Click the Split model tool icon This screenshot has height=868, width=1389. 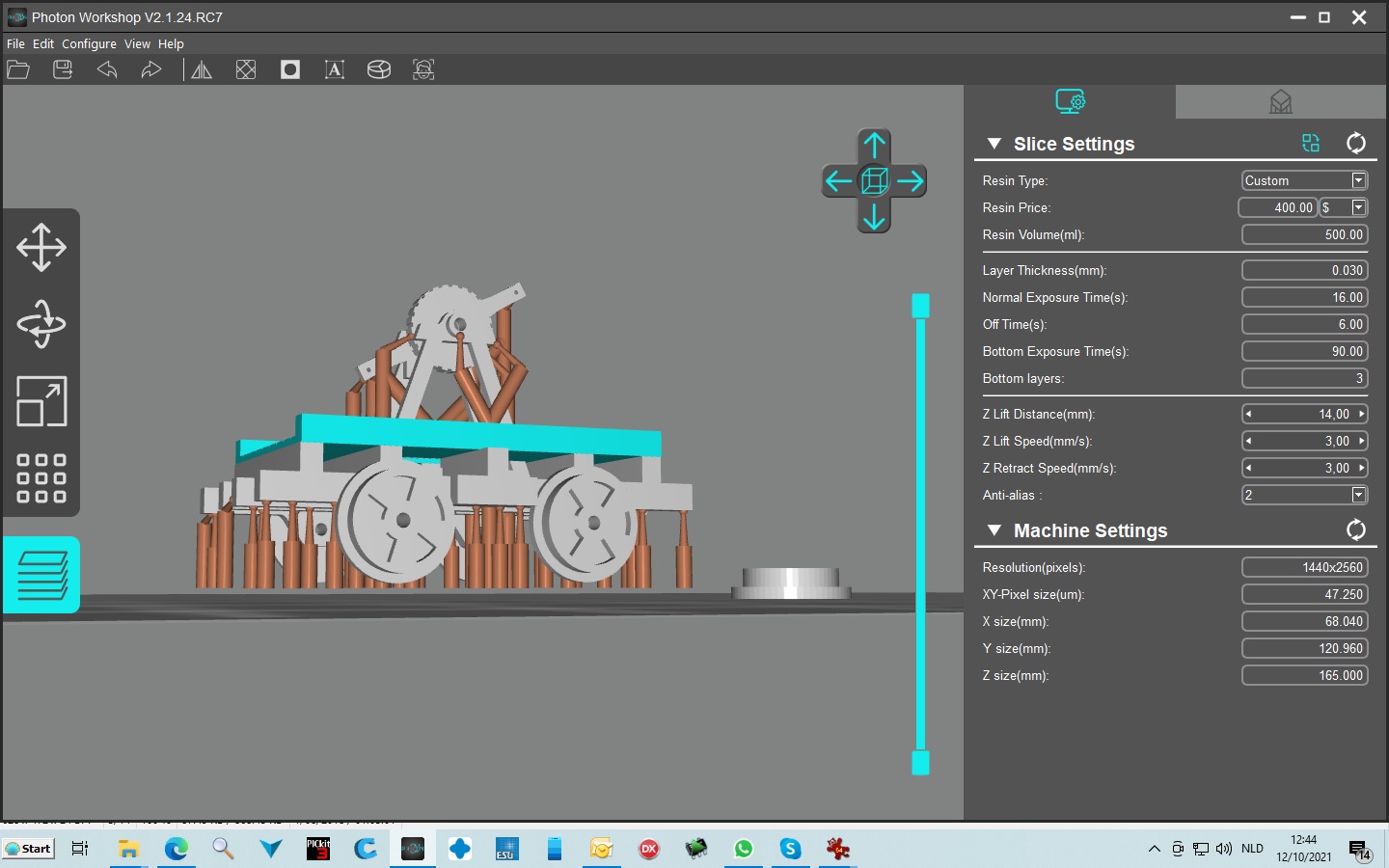point(379,69)
